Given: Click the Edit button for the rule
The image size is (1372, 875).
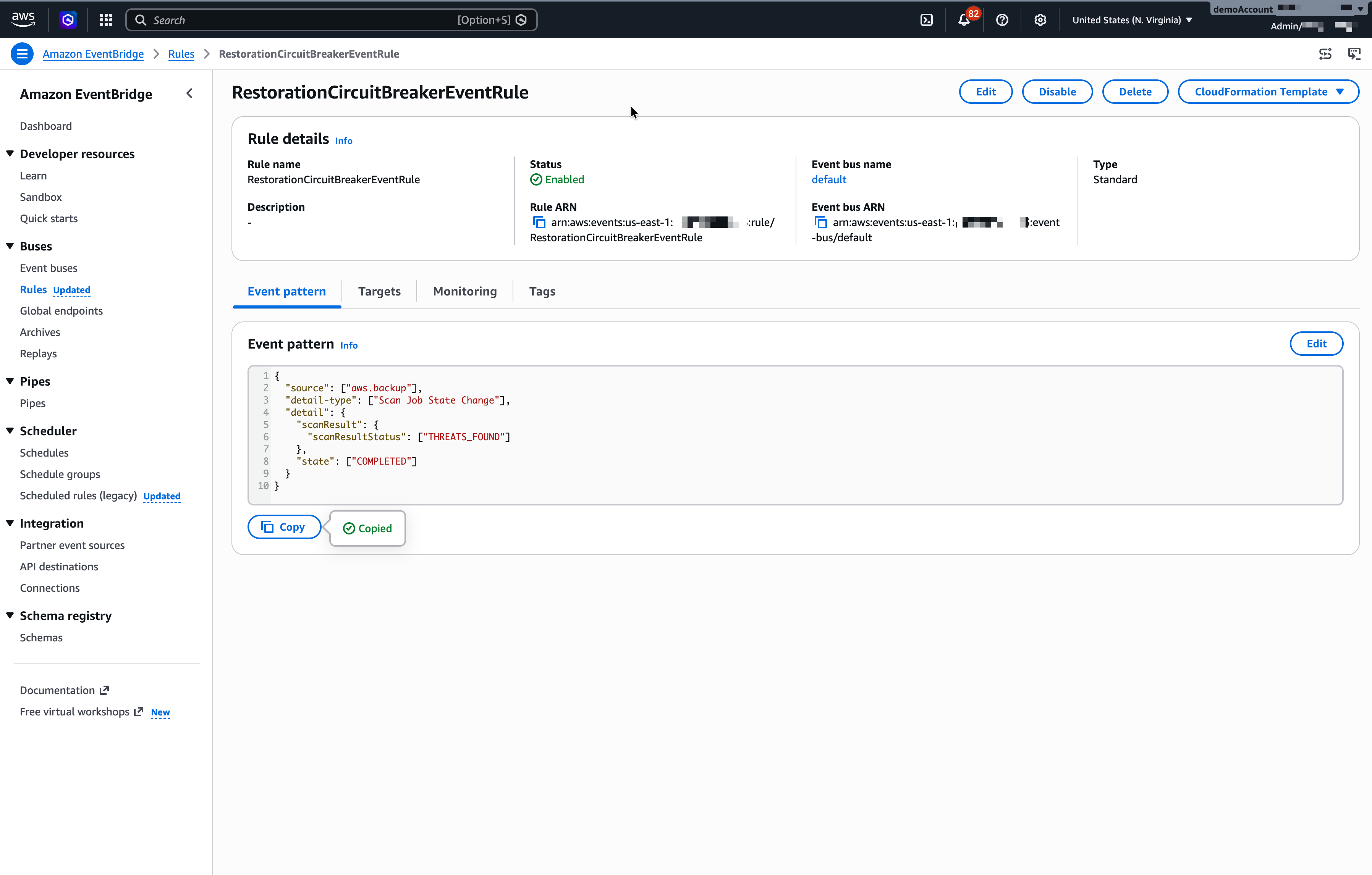Looking at the screenshot, I should point(986,92).
